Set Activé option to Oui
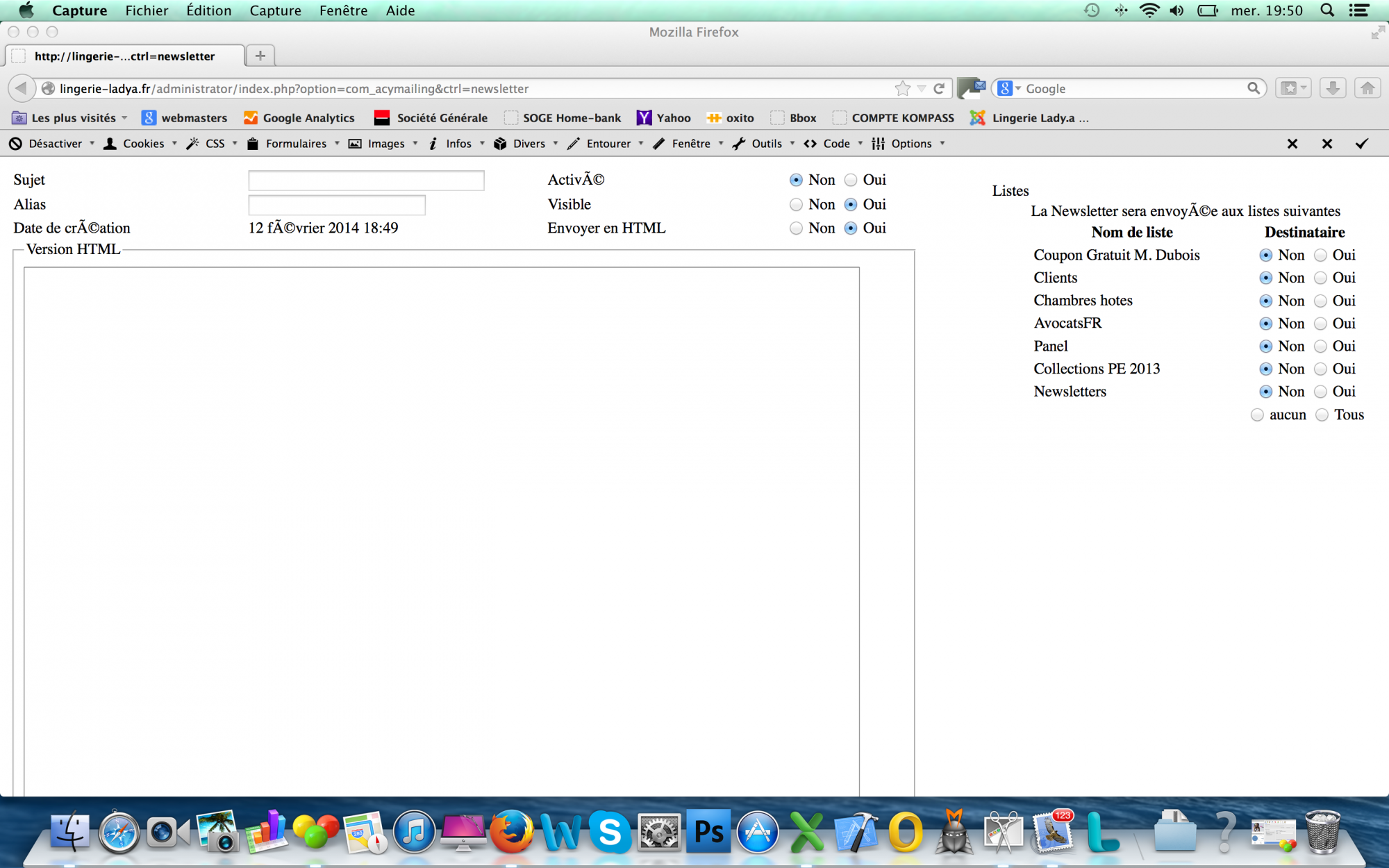Screen dimensions: 1389x868 (x=851, y=181)
